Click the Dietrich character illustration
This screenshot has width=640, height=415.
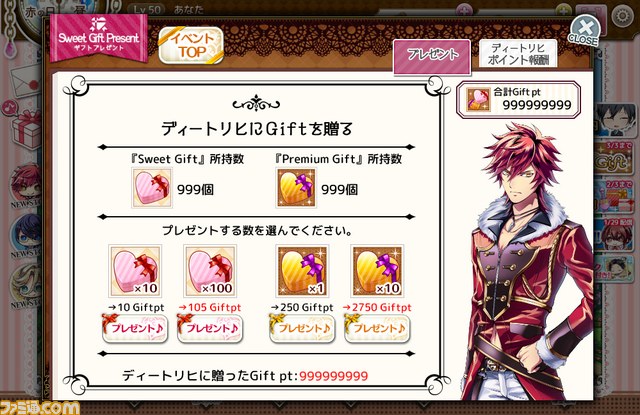(x=529, y=261)
